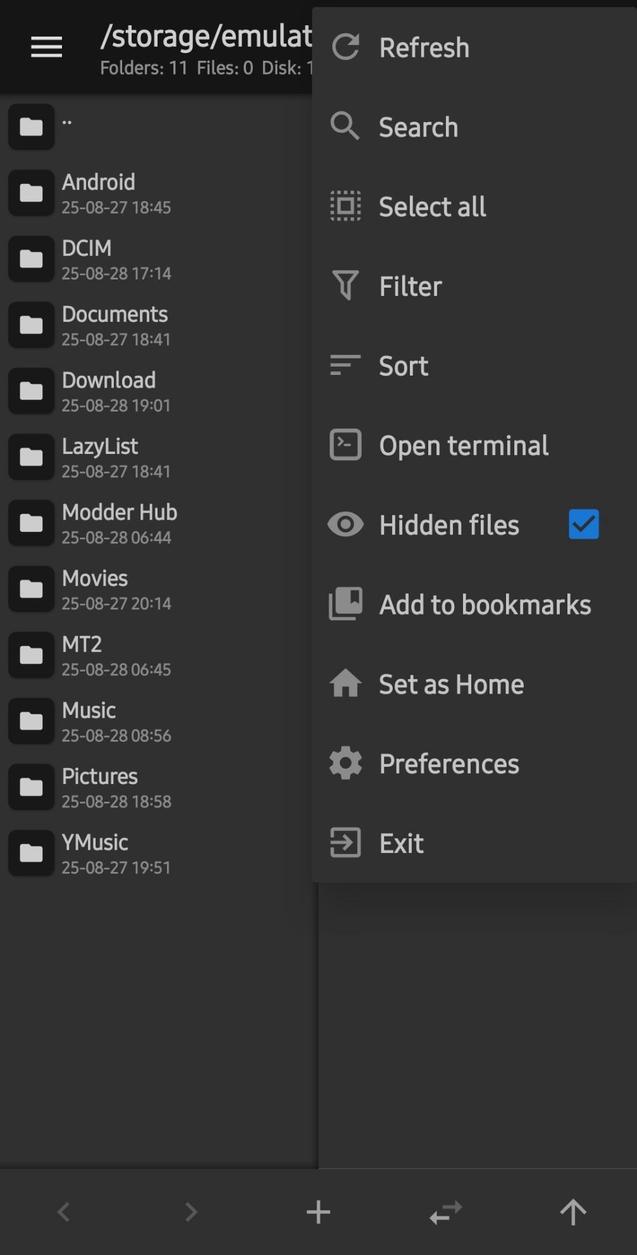Viewport: 637px width, 1255px height.
Task: Click the MT2 date 25-08-28 06:45
Action: (x=116, y=670)
